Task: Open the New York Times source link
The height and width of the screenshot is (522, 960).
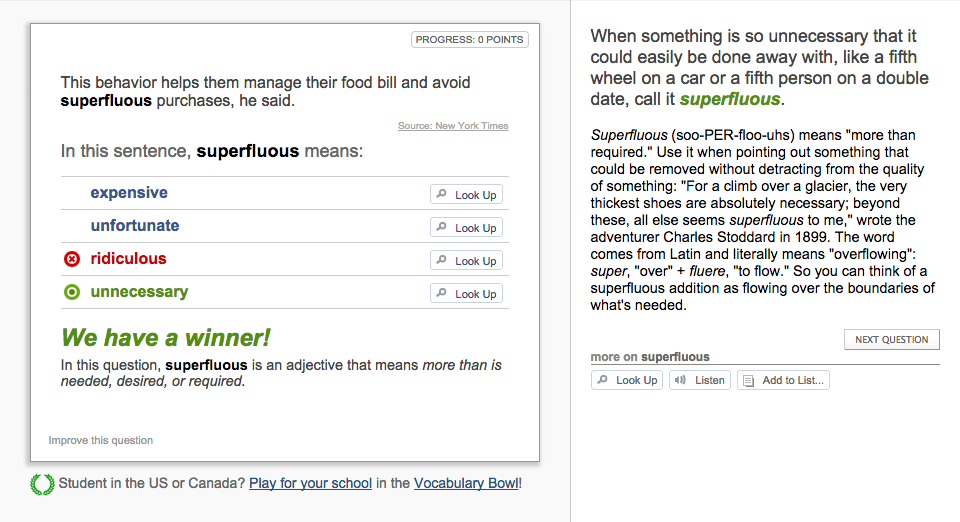Action: (x=453, y=126)
